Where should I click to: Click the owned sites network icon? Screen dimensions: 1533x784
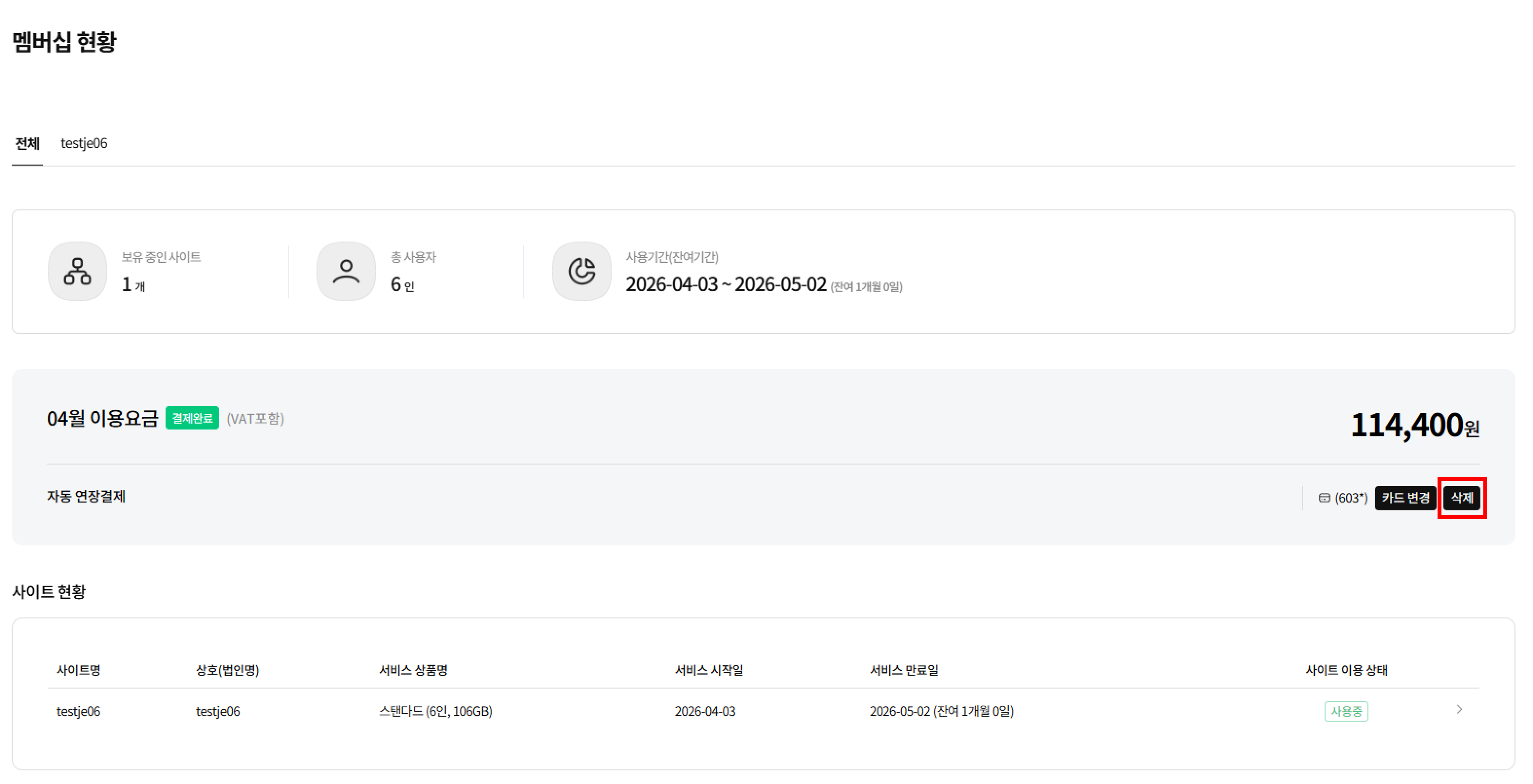tap(77, 271)
